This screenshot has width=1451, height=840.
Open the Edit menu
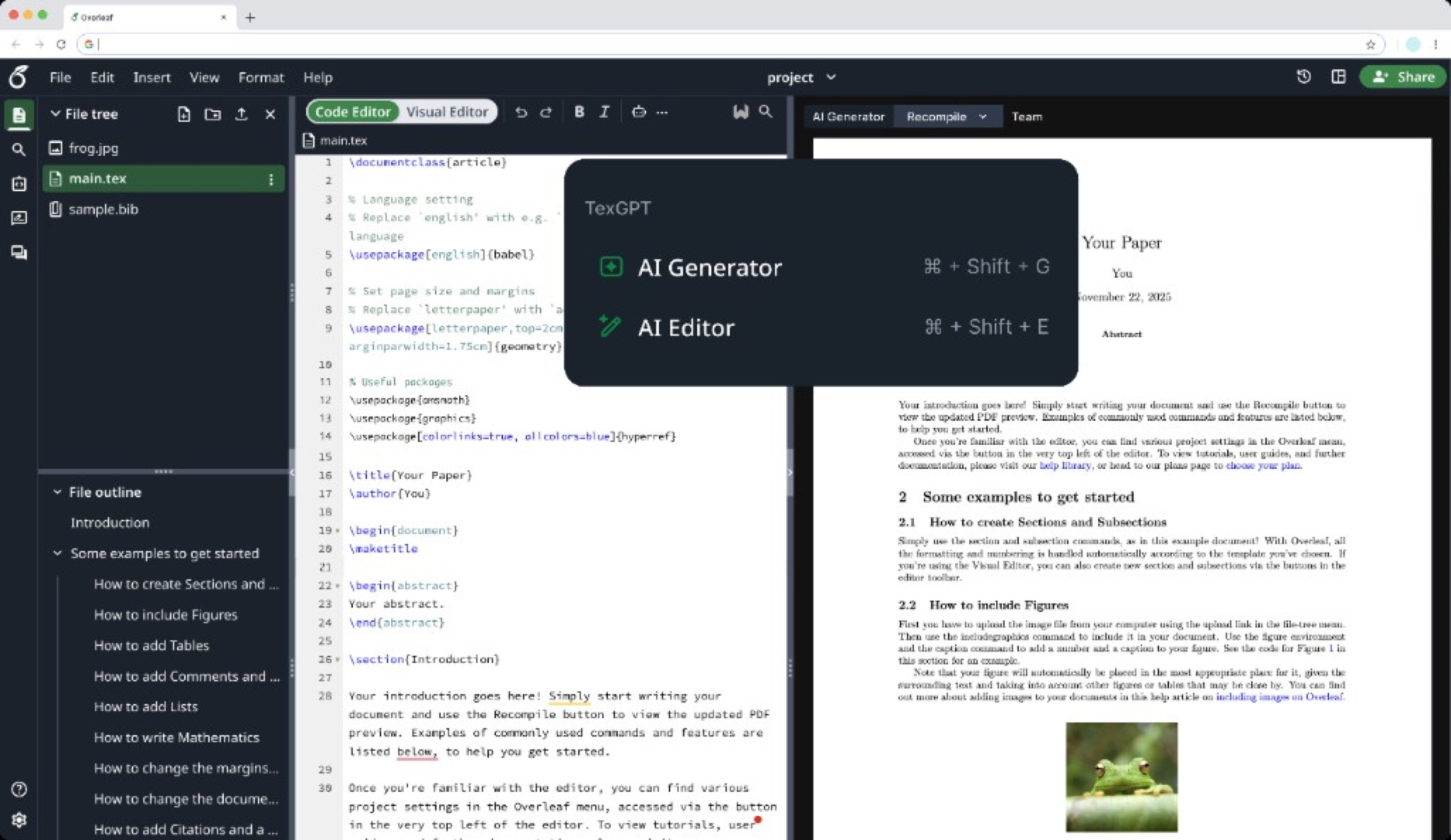point(102,77)
